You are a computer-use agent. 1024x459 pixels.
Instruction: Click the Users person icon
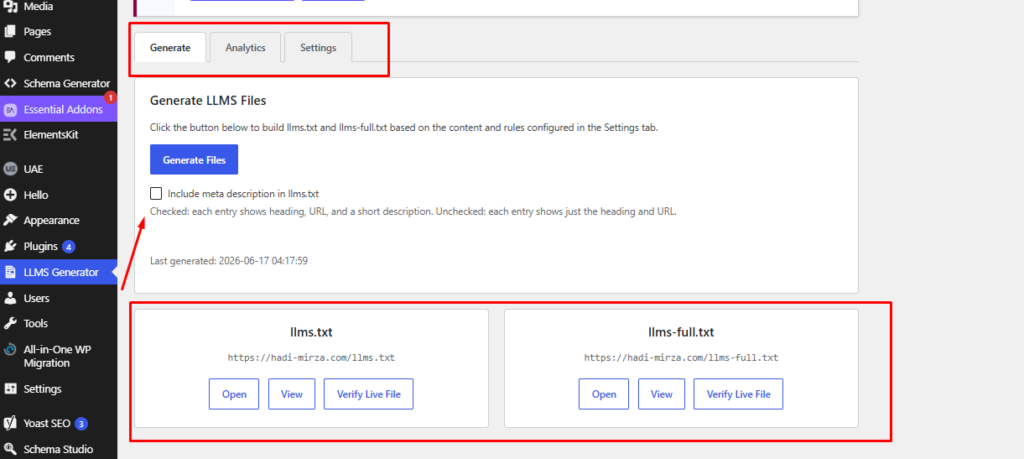pyautogui.click(x=10, y=298)
